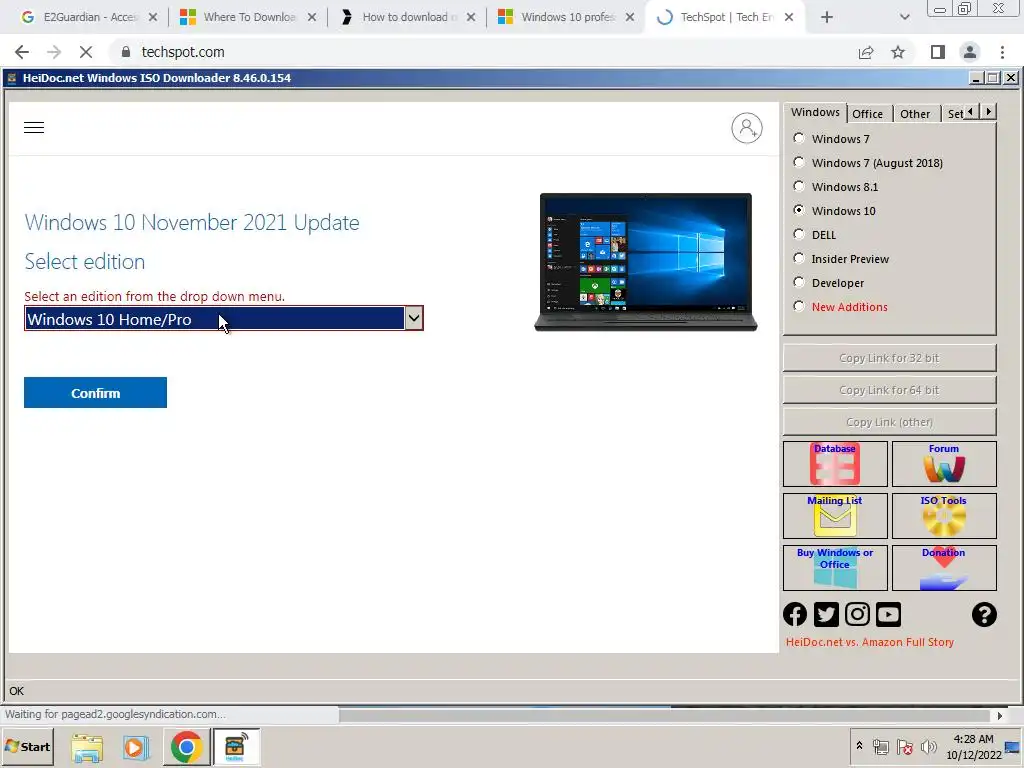Open Chrome three-dot menu
Screen dimensions: 1024x768
pyautogui.click(x=1002, y=52)
